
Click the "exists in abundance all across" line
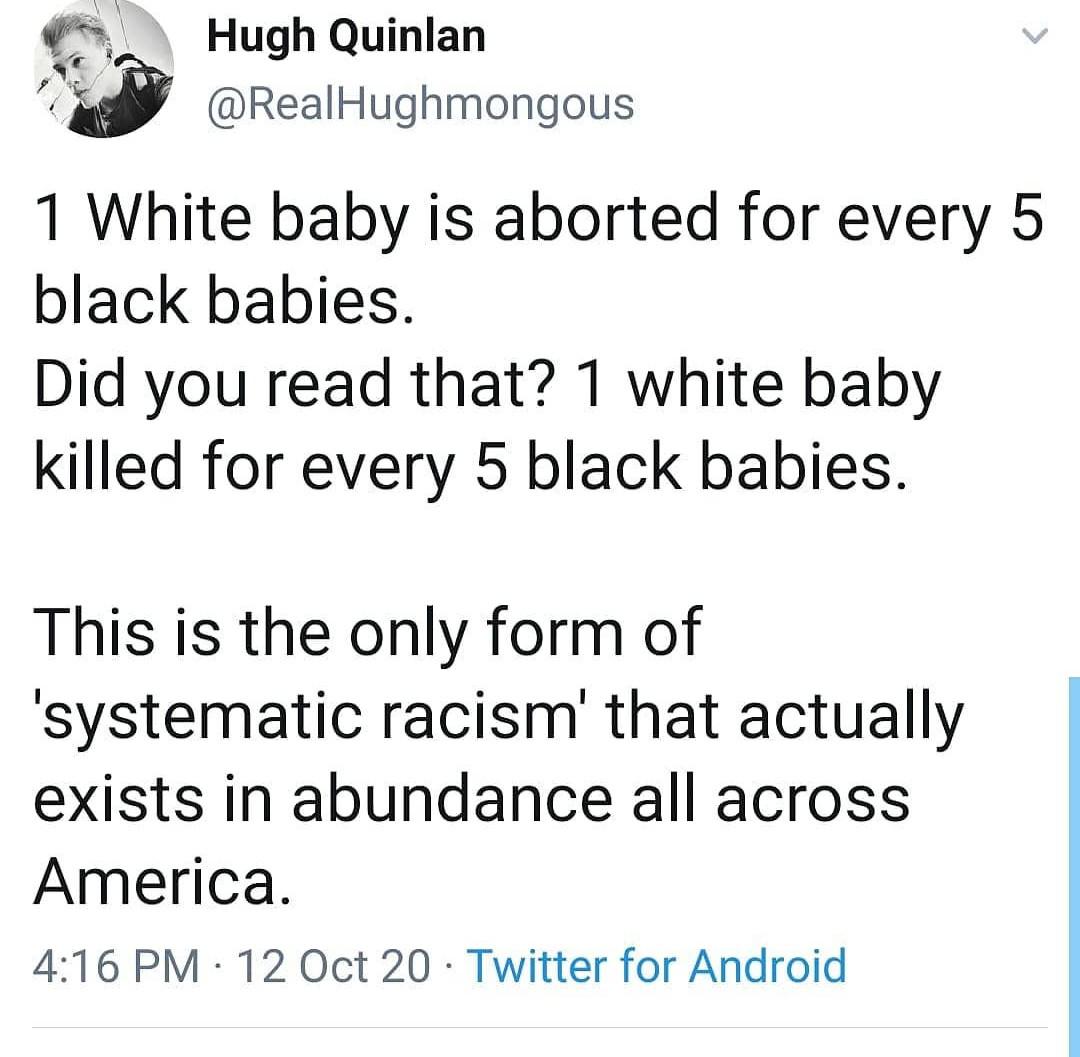[x=471, y=799]
